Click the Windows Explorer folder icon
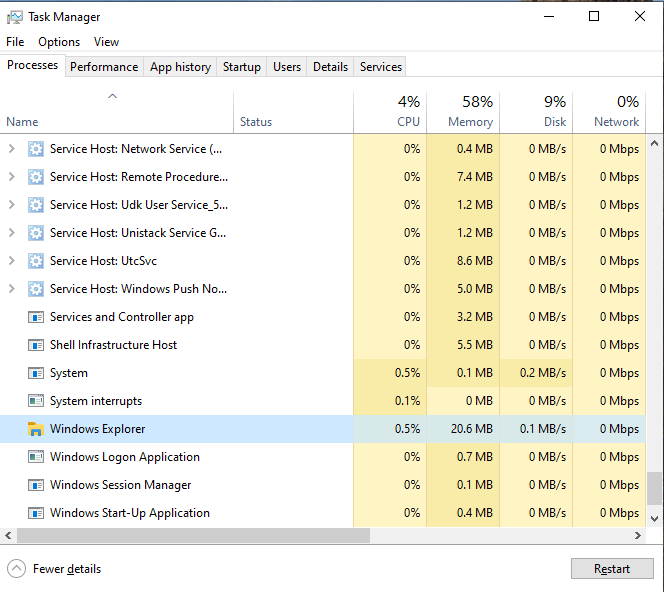664x592 pixels. click(36, 429)
